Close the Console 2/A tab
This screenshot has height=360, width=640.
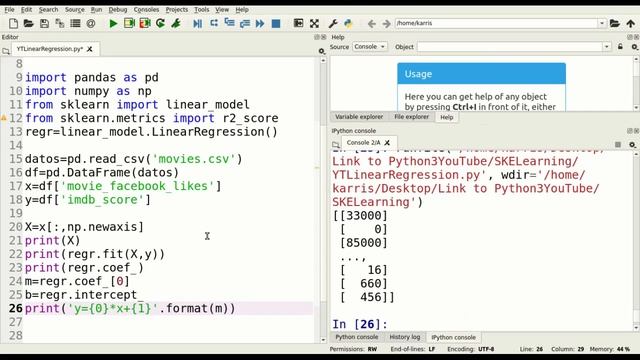click(387, 143)
